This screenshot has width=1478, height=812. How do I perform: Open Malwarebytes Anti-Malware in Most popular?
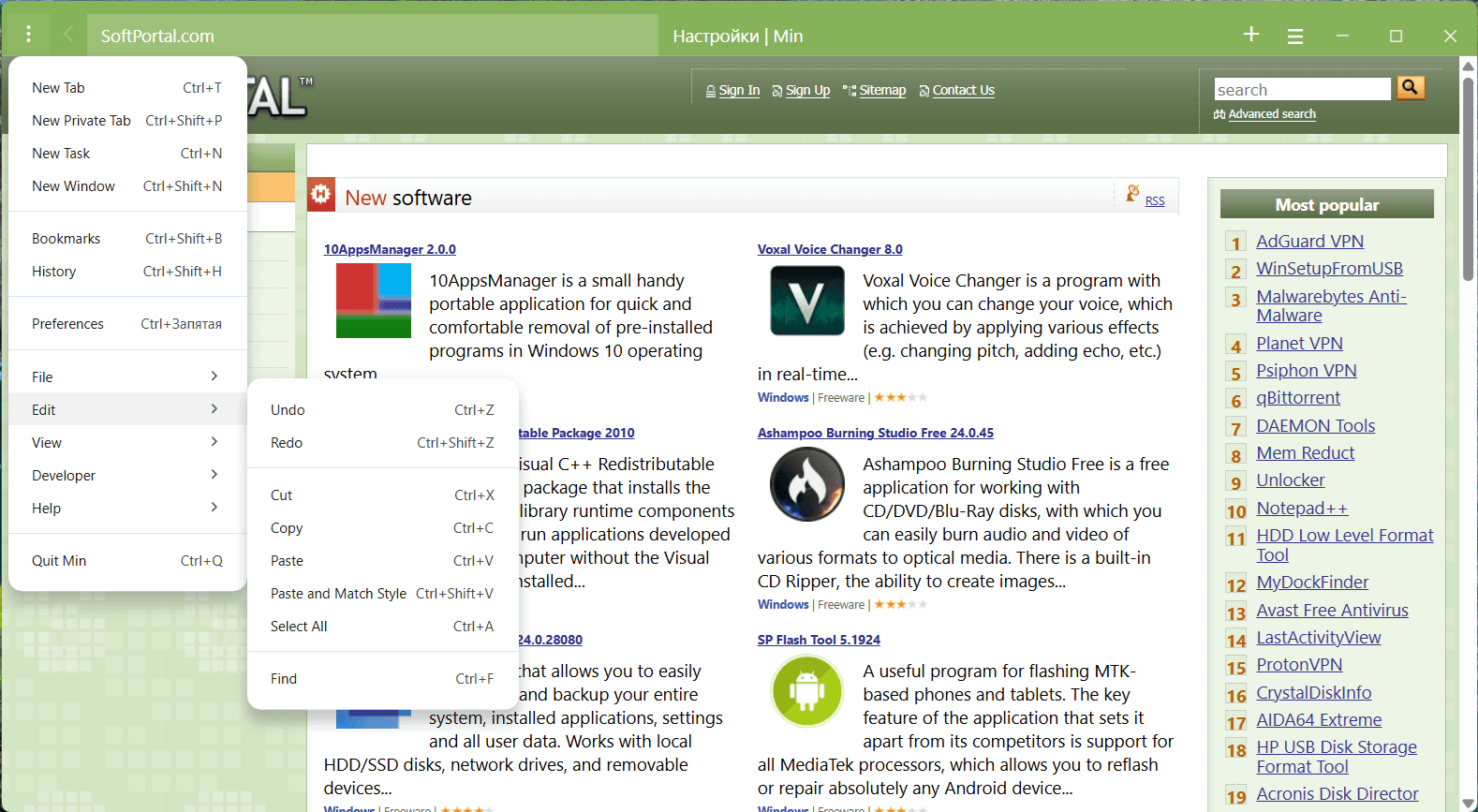(1331, 306)
